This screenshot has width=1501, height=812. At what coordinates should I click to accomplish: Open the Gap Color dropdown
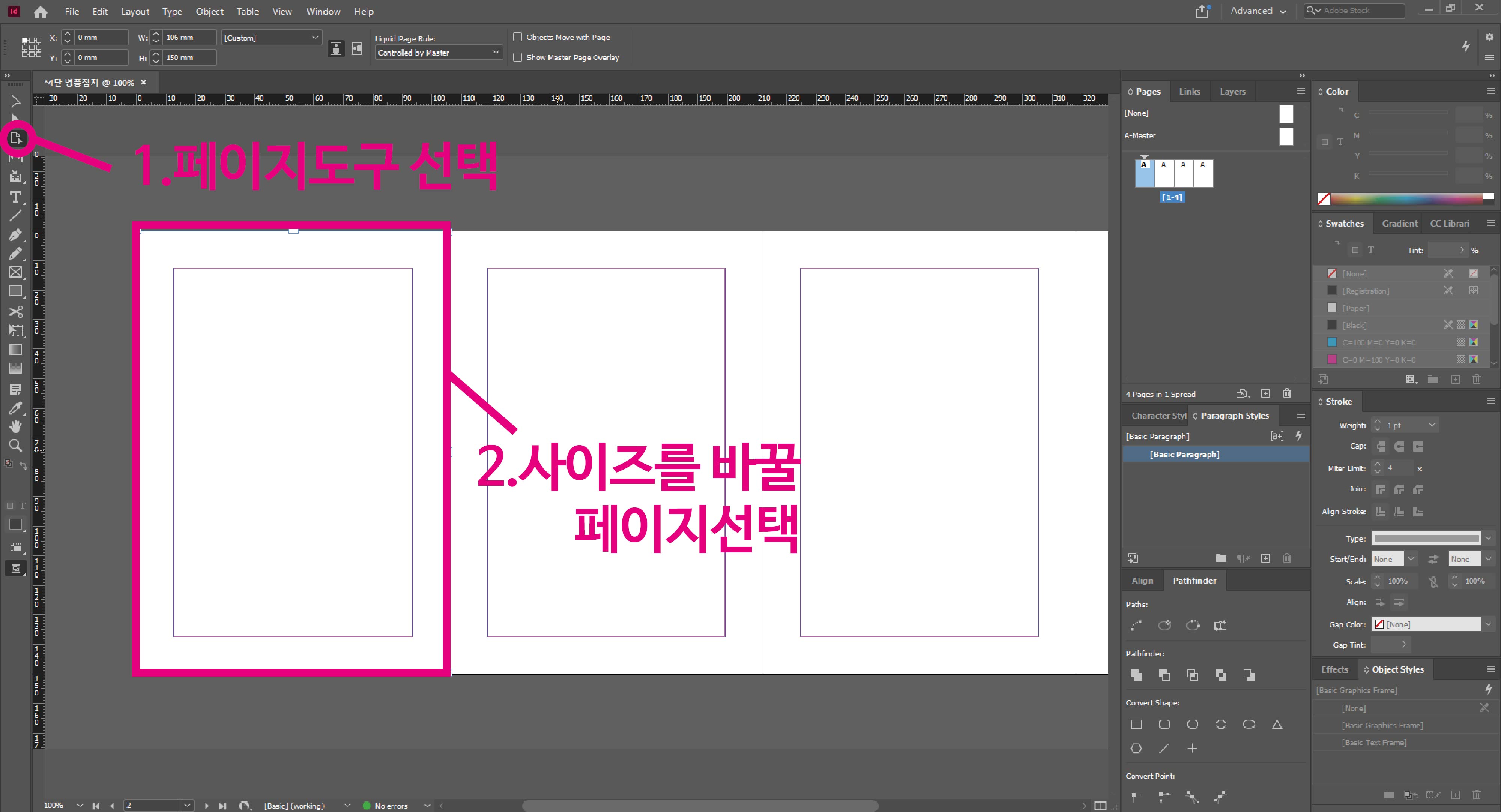tap(1488, 624)
